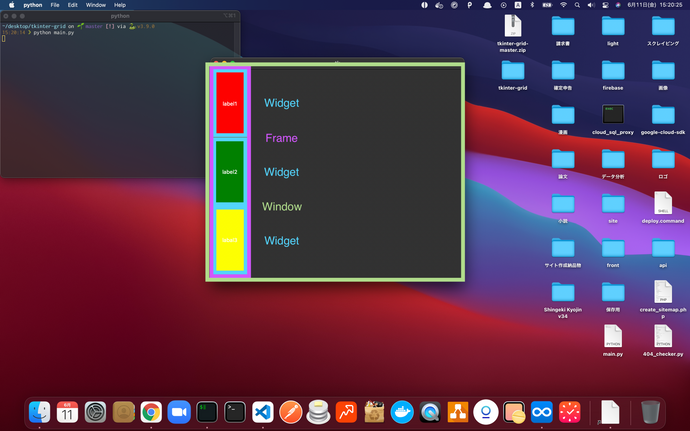Open the Zoom app in dock
Viewport: 690px width, 431px height.
(x=179, y=411)
